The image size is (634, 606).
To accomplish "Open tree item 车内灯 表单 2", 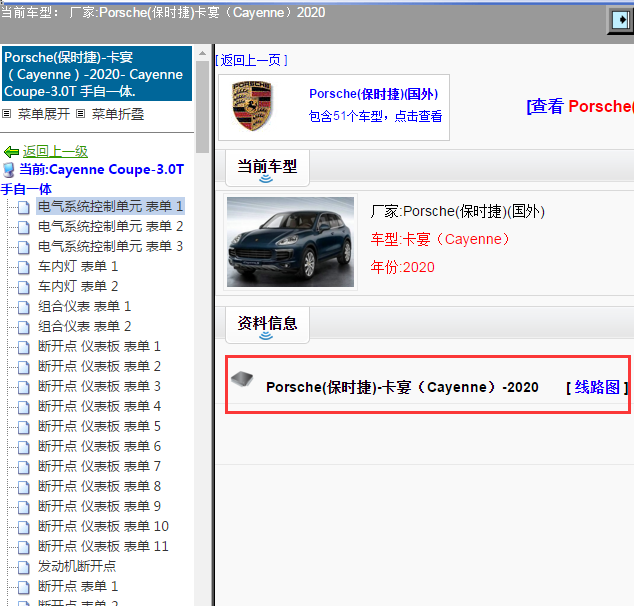I will pos(78,286).
